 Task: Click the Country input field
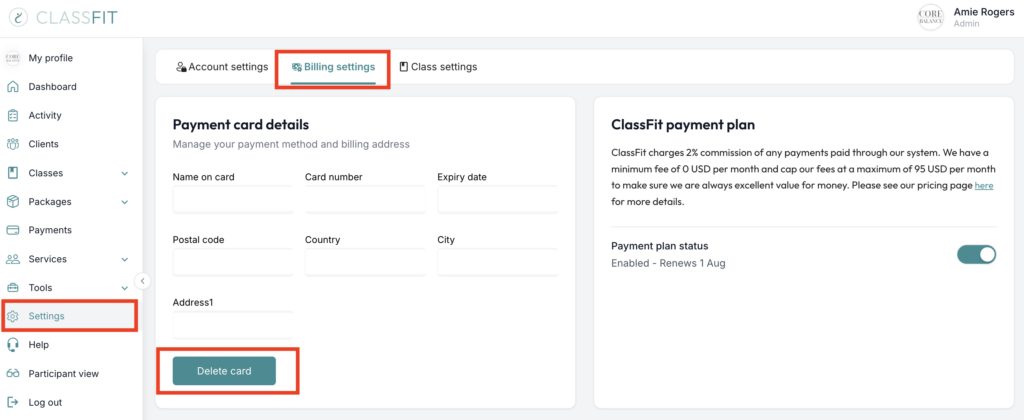(365, 262)
